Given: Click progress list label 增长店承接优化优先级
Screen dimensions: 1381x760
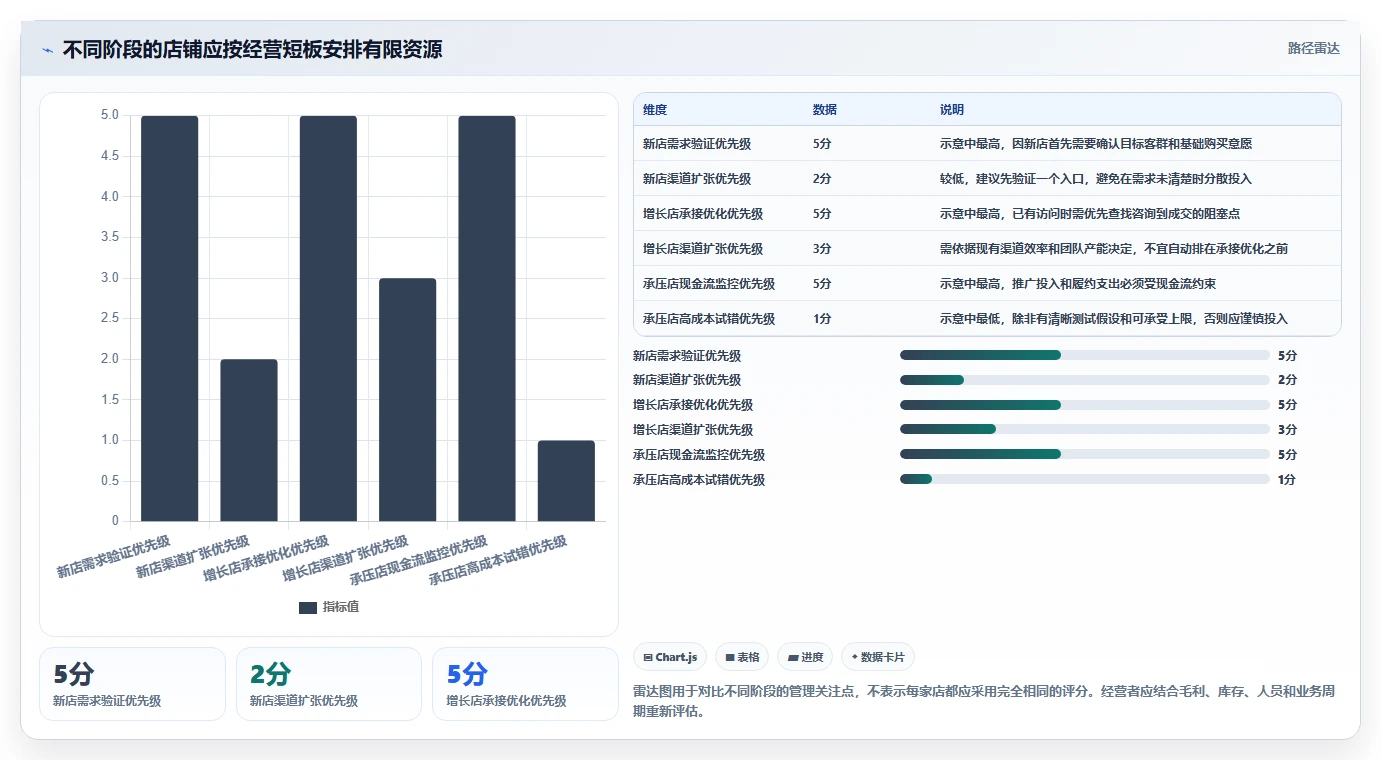Looking at the screenshot, I should (x=693, y=405).
